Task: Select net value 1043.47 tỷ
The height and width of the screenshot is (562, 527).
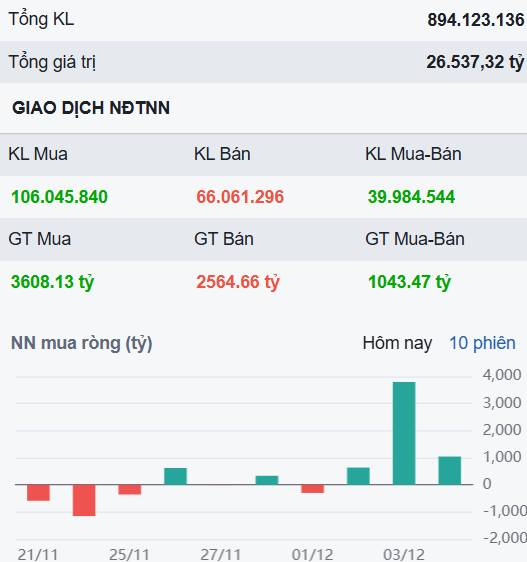Action: [409, 282]
